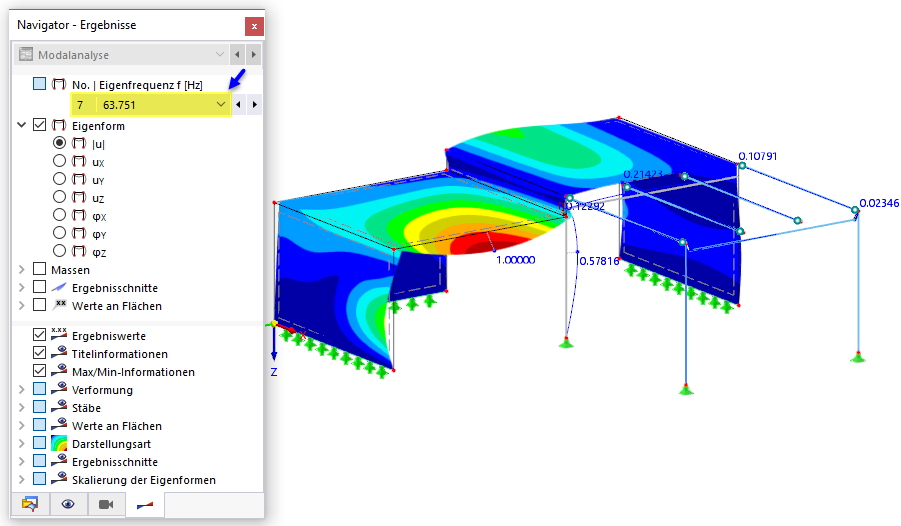Click Skalierung der Eigenformen display icon
901x526 pixels.
point(59,478)
